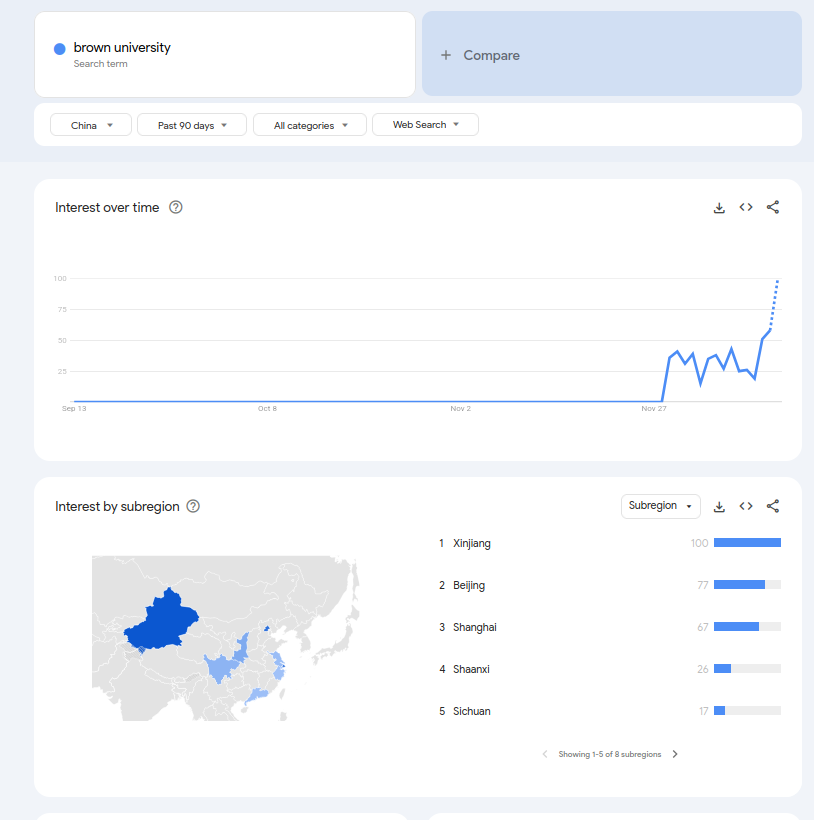This screenshot has width=814, height=820.
Task: Click the plus icon in Compare box
Action: tap(445, 55)
